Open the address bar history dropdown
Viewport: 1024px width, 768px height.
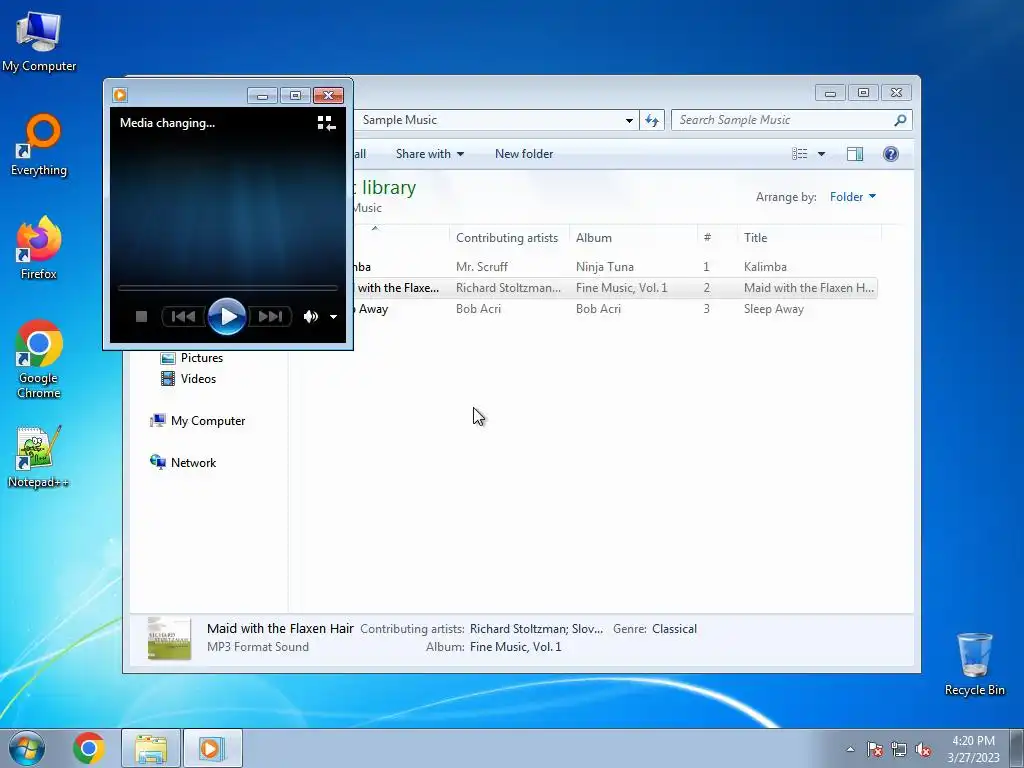[x=629, y=120]
